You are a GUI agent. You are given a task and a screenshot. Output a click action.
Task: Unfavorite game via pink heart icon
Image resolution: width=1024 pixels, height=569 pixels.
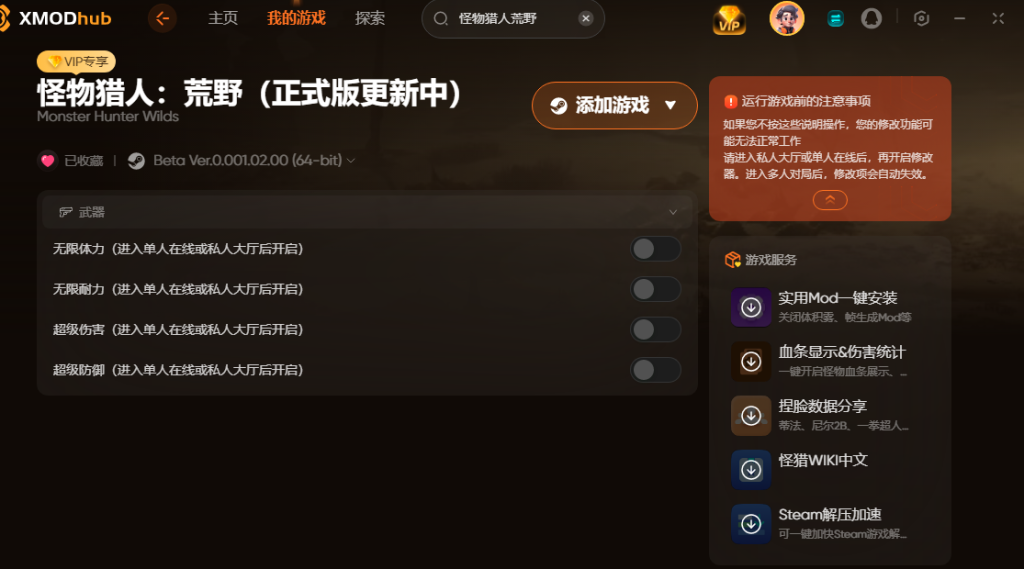[x=48, y=161]
